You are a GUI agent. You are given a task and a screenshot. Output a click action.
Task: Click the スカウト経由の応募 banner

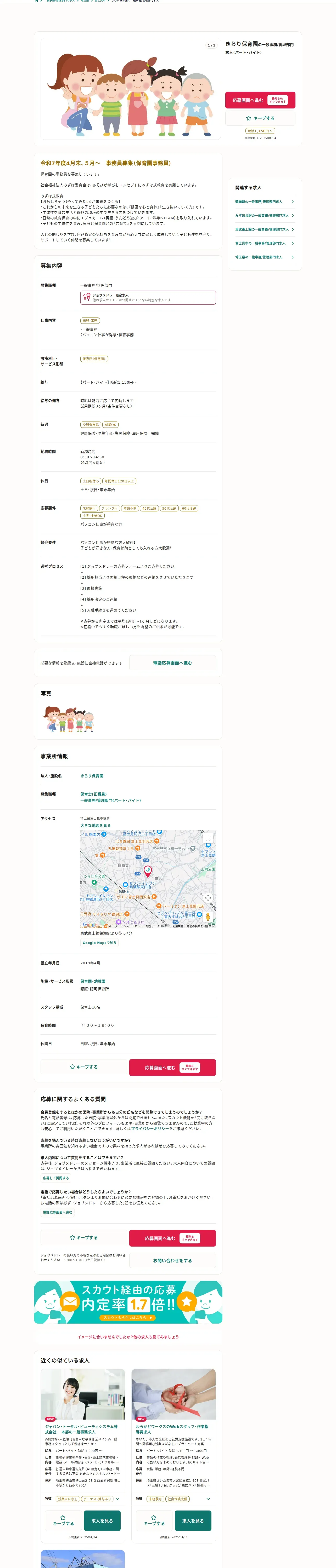pos(128,1302)
